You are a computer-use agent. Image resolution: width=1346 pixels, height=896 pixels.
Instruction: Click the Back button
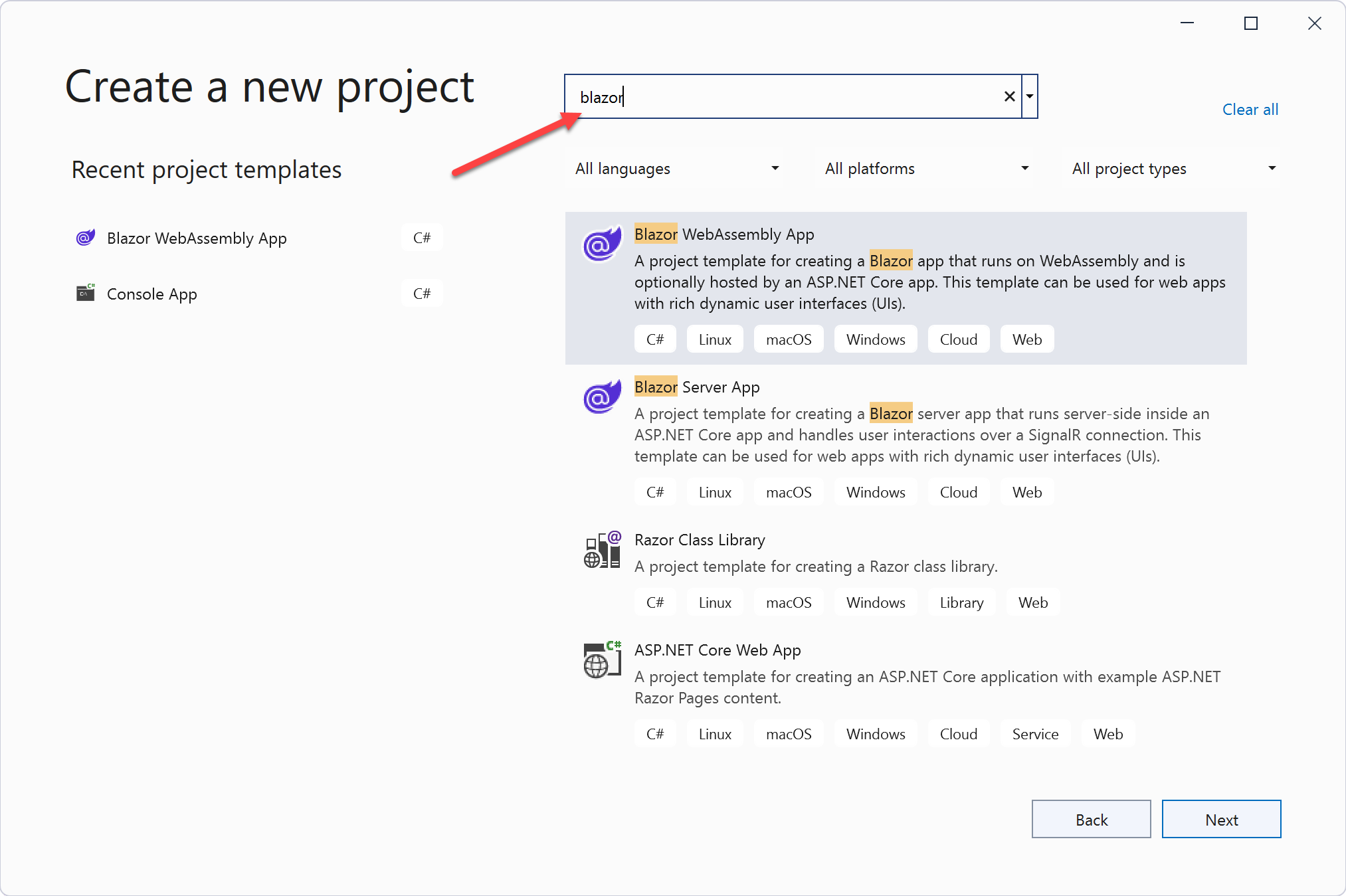(1091, 819)
